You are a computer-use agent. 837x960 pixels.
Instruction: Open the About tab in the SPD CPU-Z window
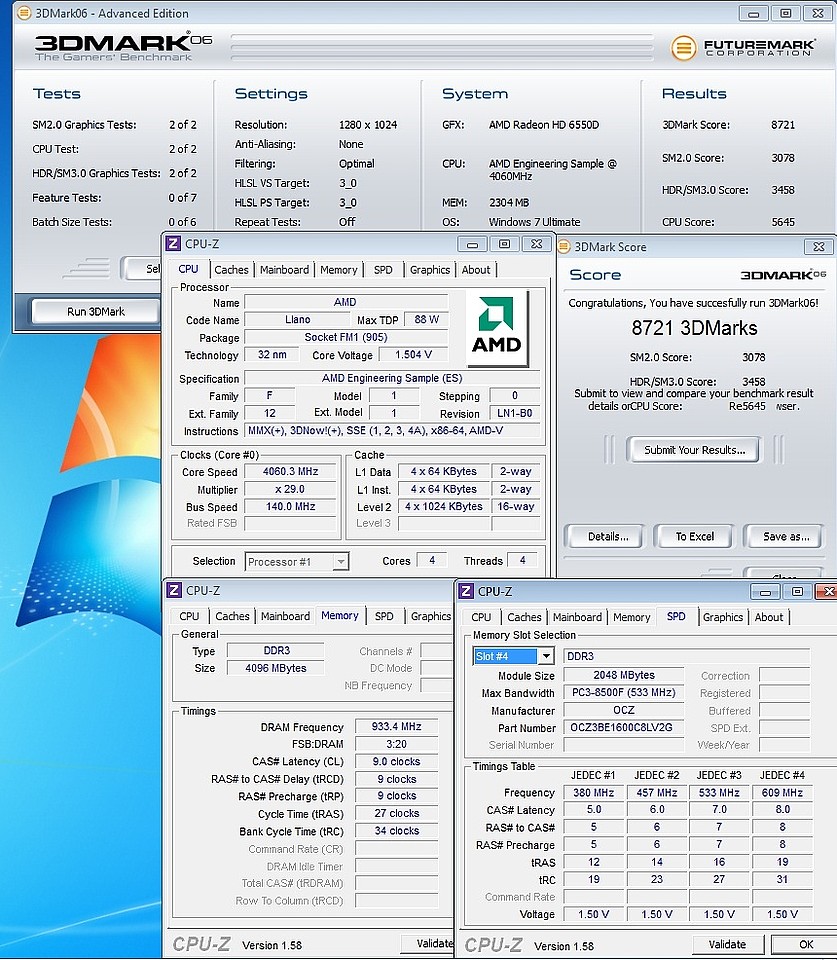coord(768,618)
